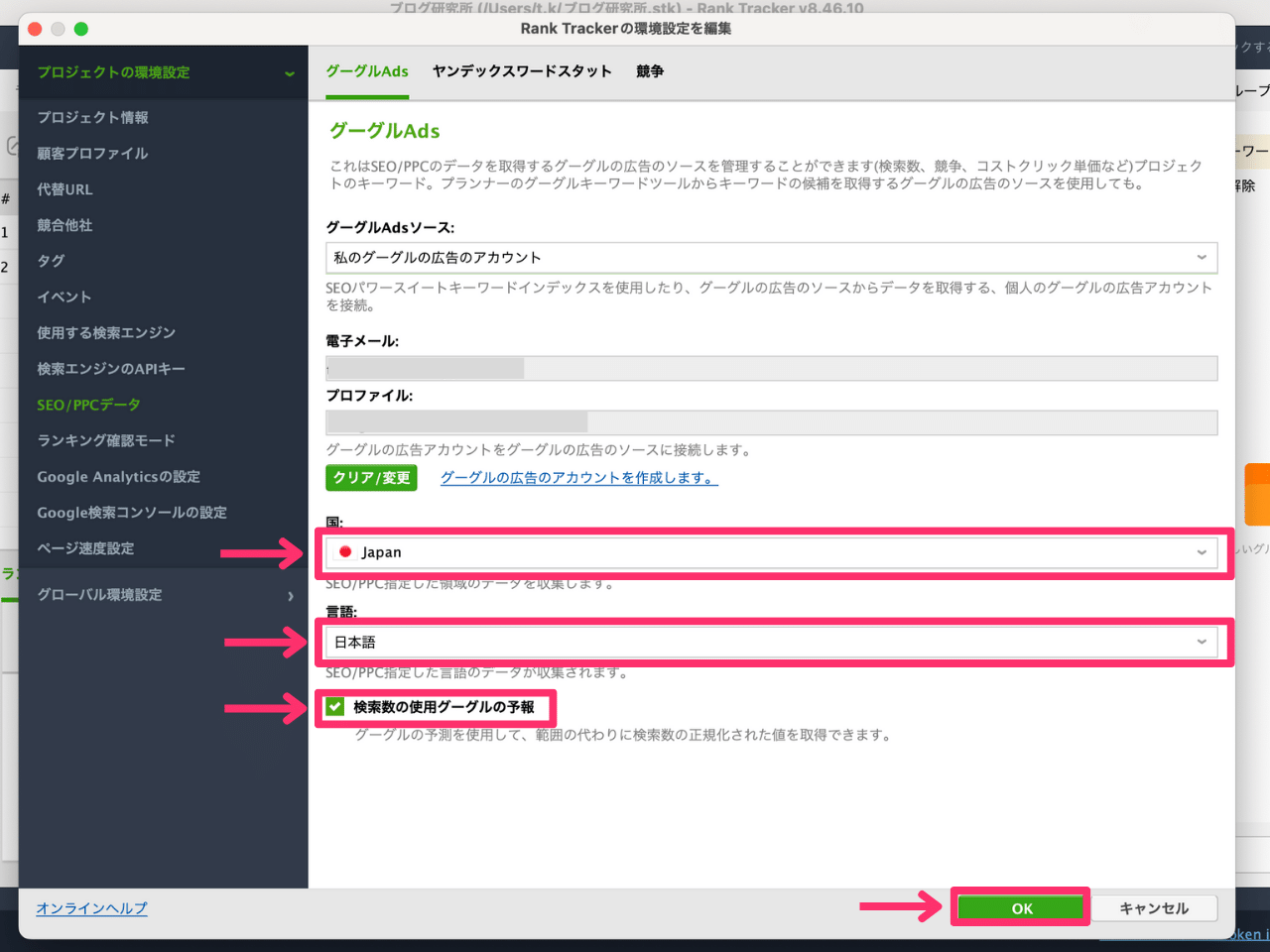Close the settings dialog window
Screen dimensions: 1270x952
(x=35, y=29)
